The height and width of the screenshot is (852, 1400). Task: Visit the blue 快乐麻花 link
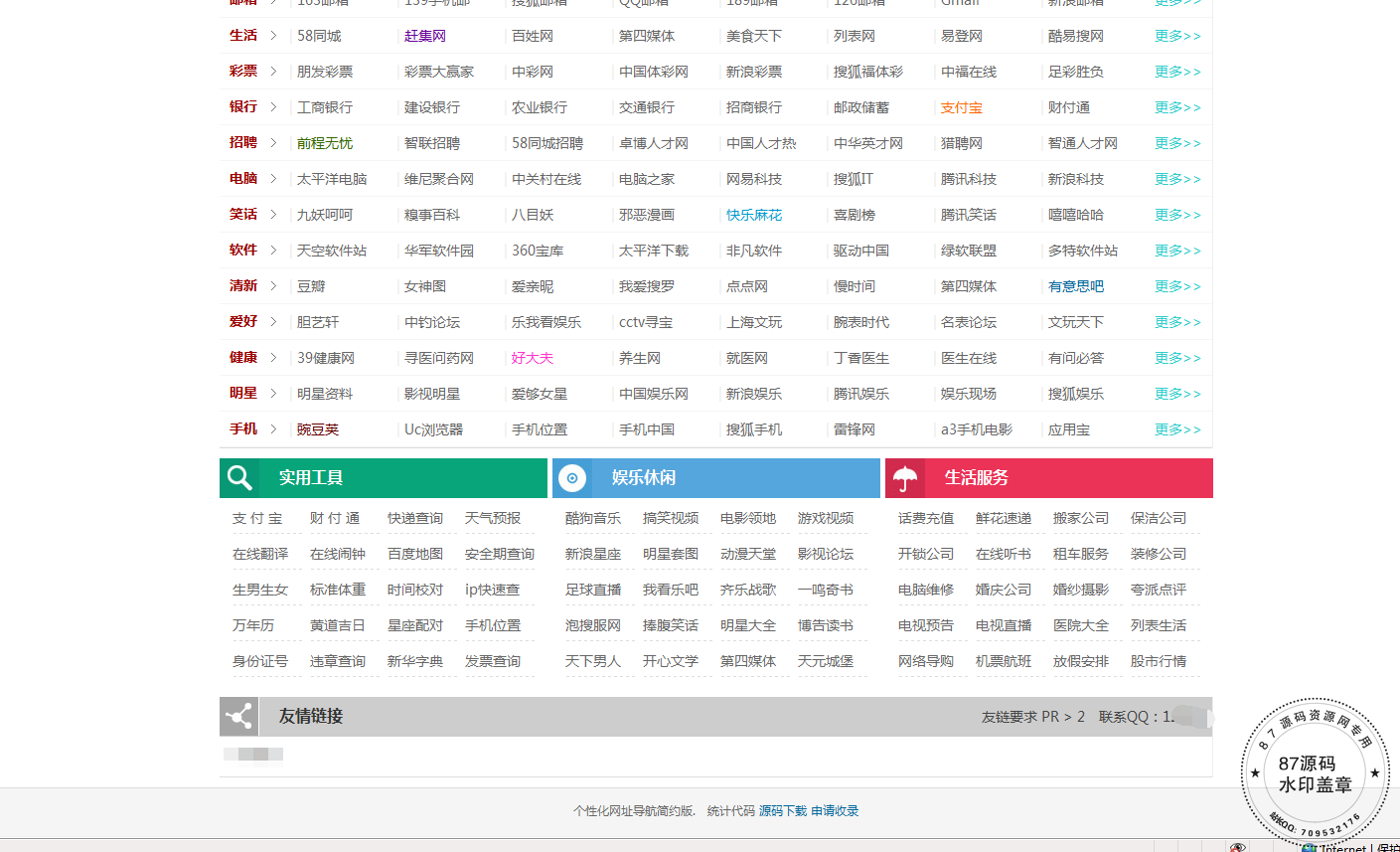[x=753, y=215]
